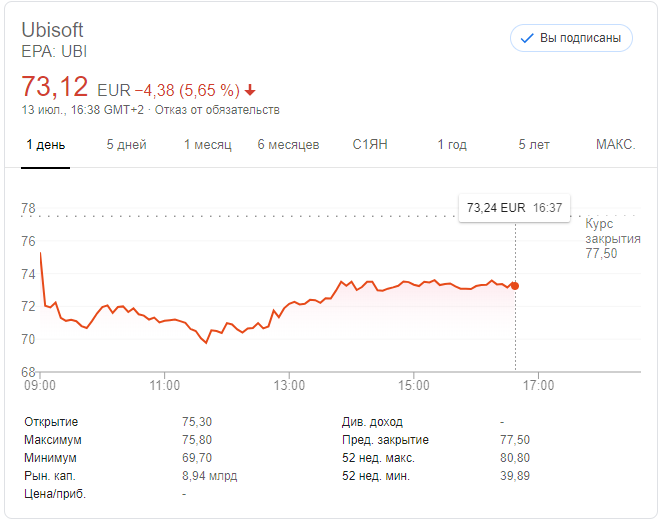Click the 73,12 current price value
Image resolution: width=658 pixels, height=519 pixels.
55,86
